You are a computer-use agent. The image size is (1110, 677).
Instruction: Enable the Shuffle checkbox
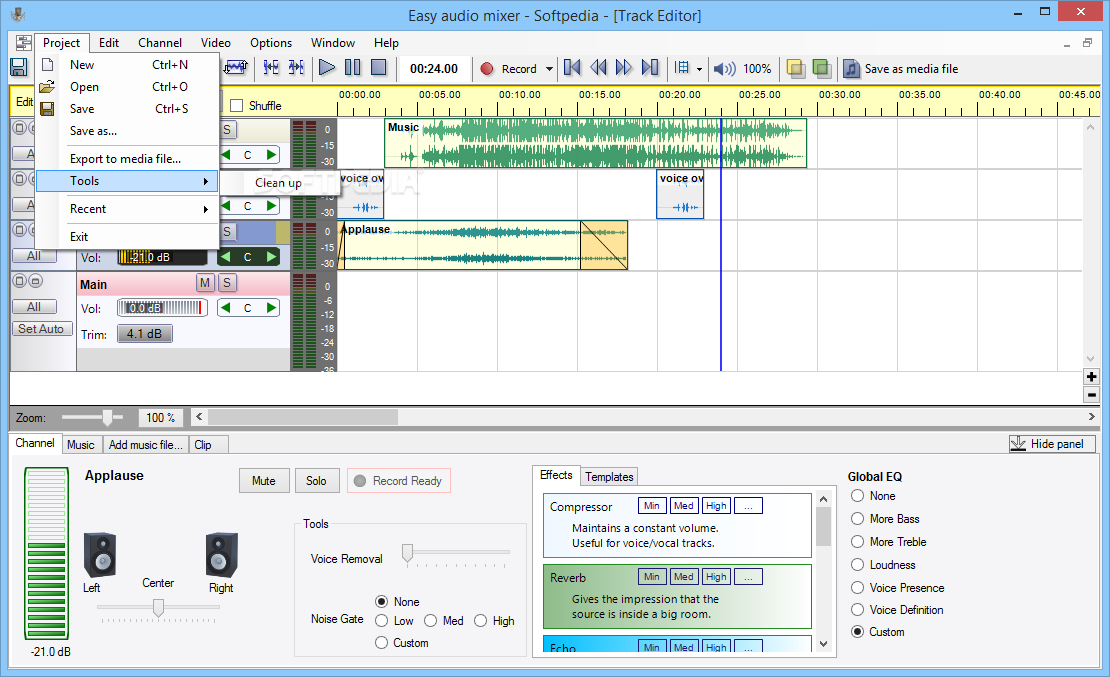[x=236, y=106]
